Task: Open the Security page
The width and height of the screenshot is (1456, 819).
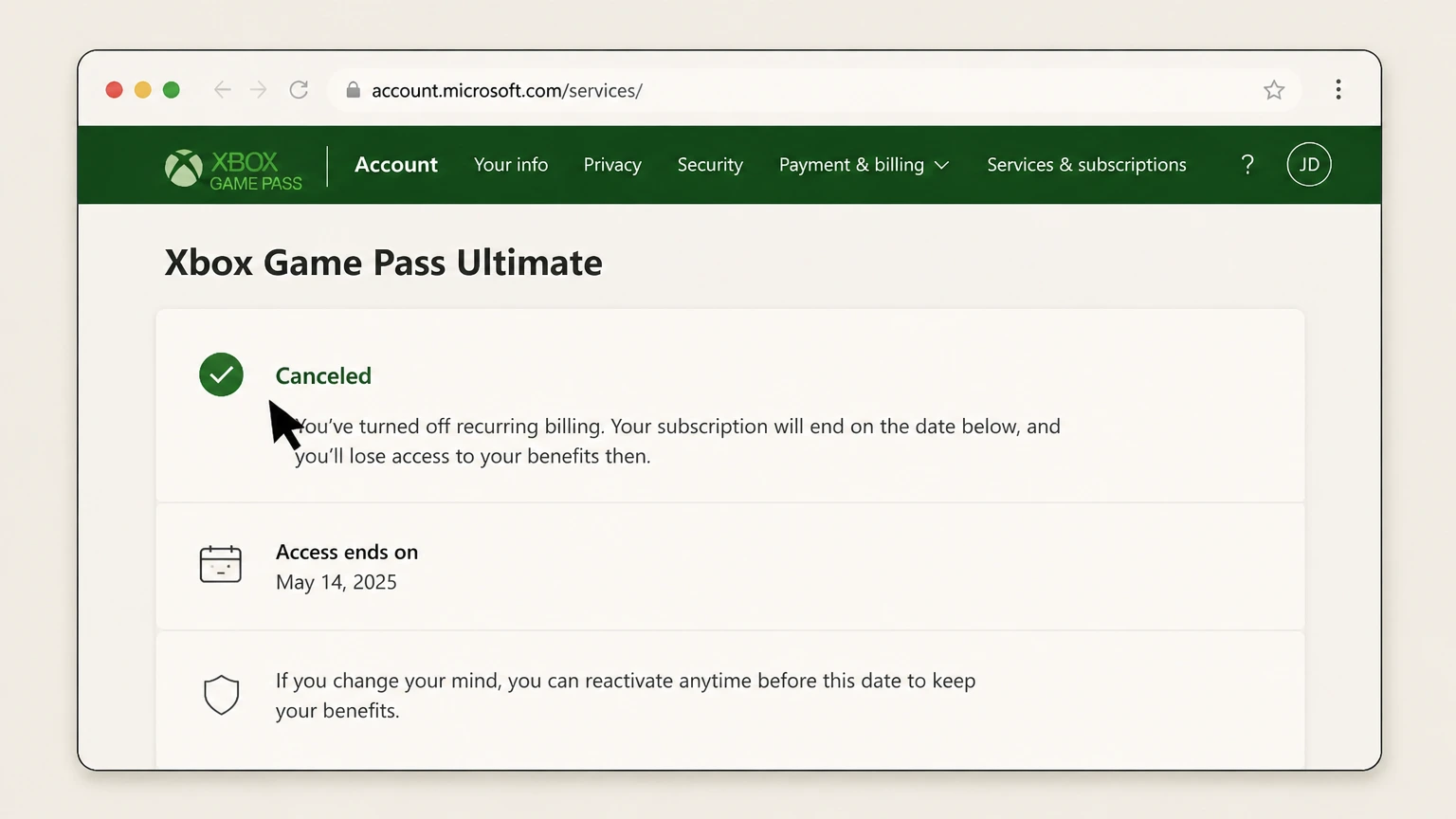Action: point(710,165)
